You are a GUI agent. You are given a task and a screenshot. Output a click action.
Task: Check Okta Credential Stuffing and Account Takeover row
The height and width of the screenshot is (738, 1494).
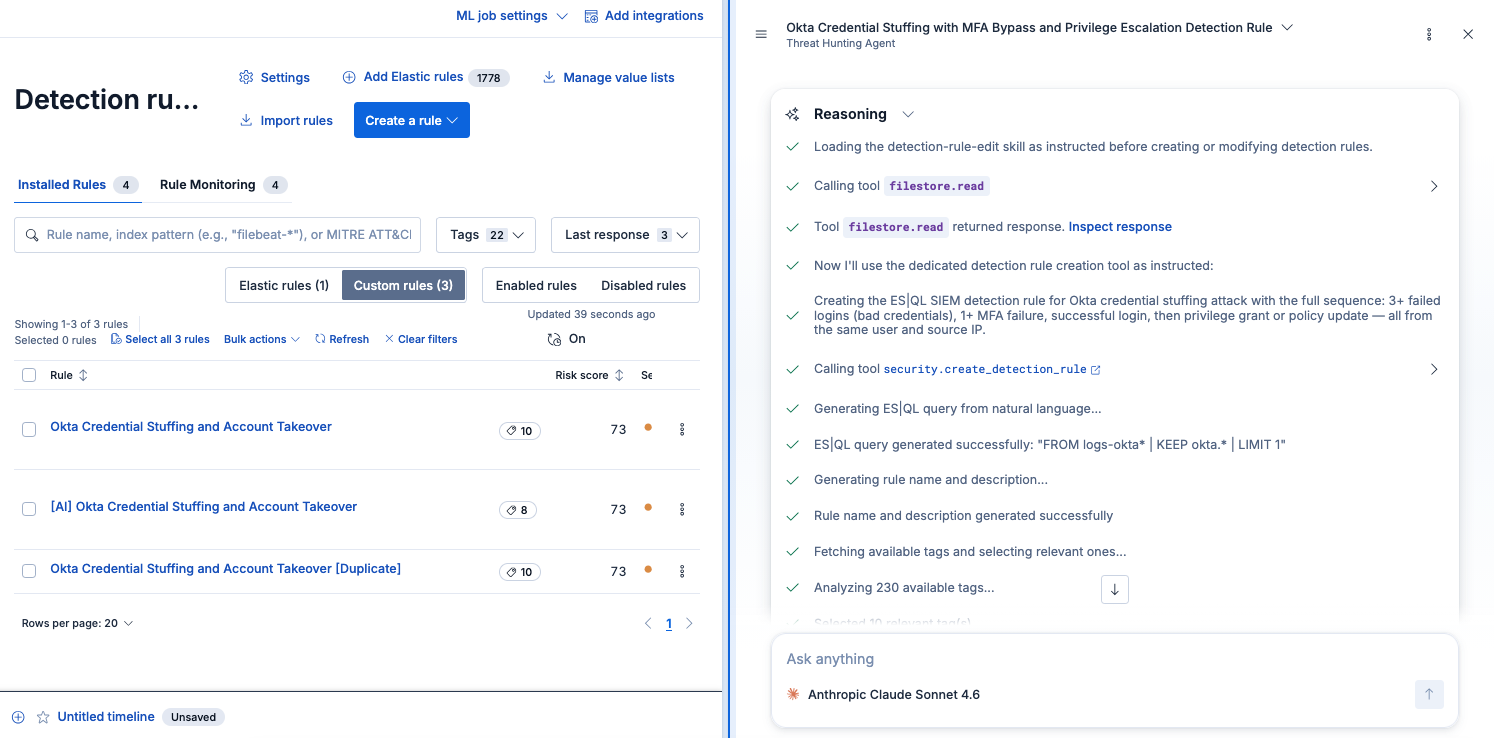point(29,429)
